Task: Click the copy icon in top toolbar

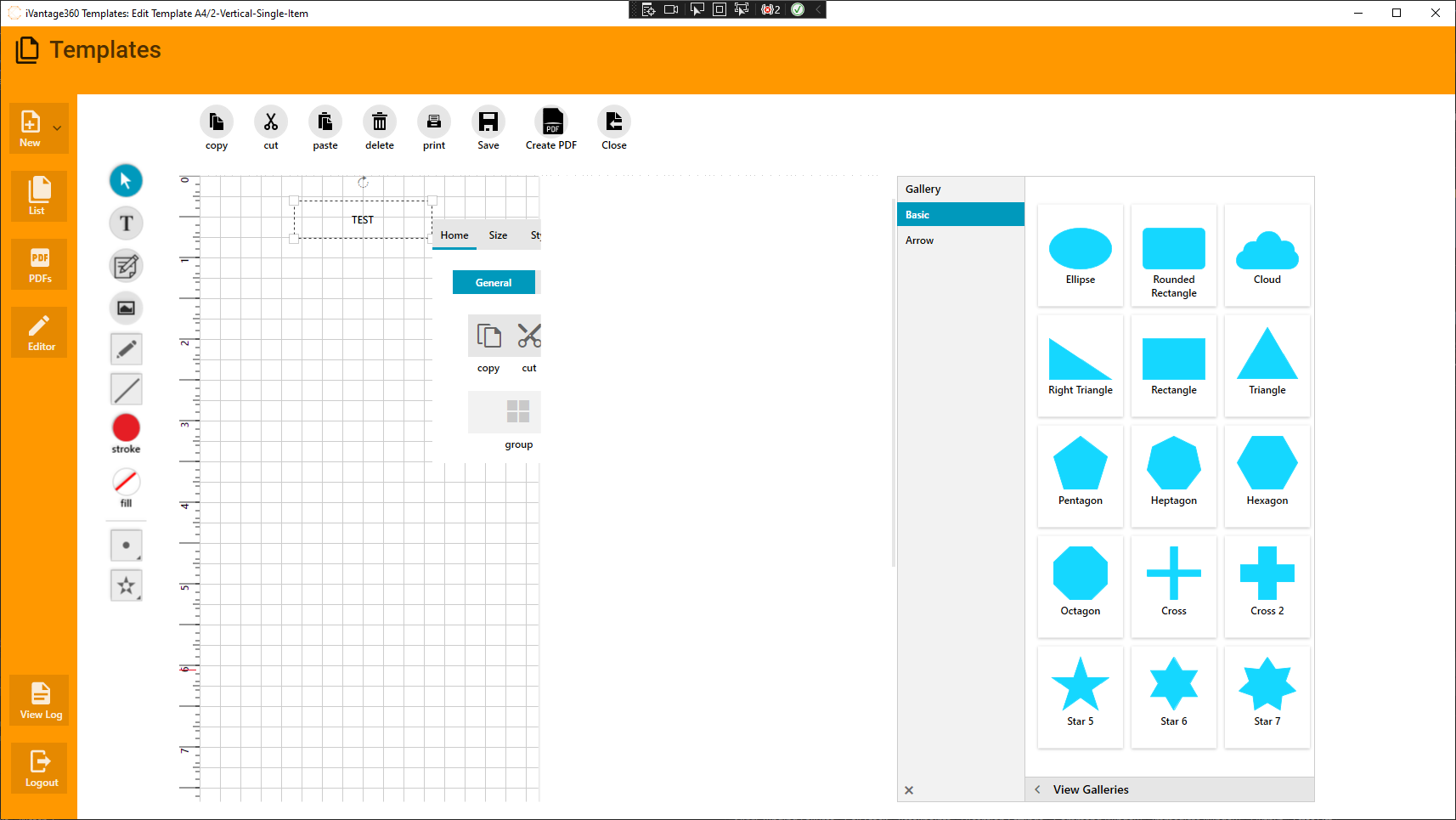Action: [x=217, y=122]
